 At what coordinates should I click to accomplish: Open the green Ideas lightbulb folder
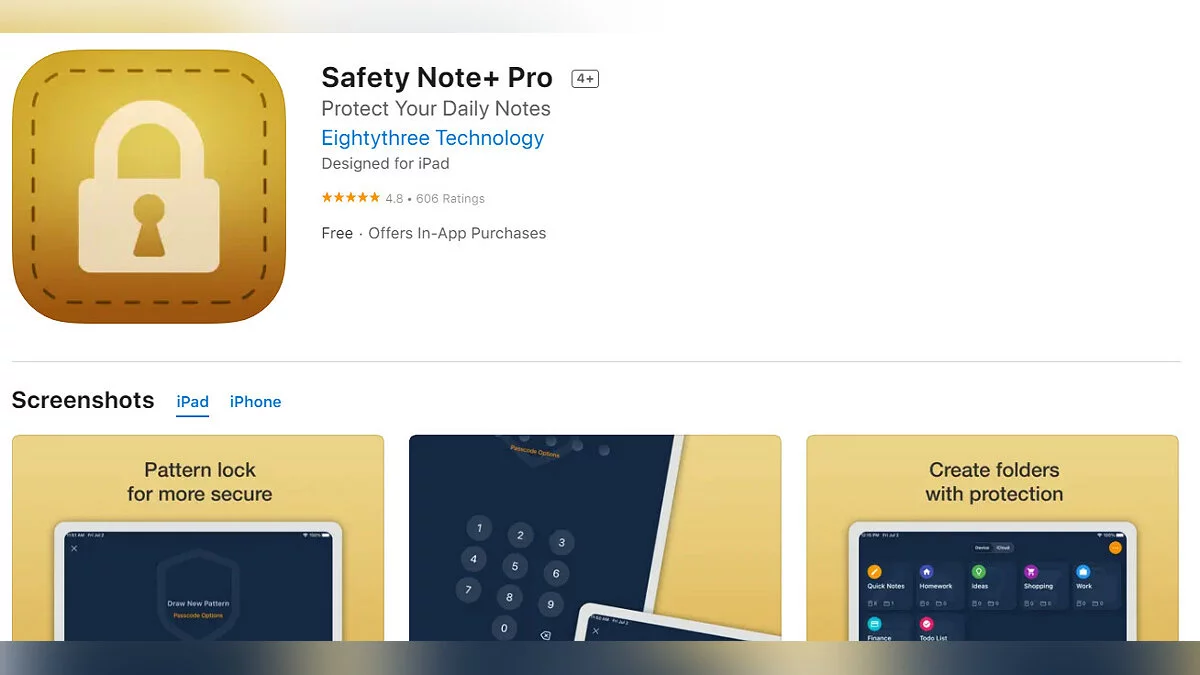(979, 572)
